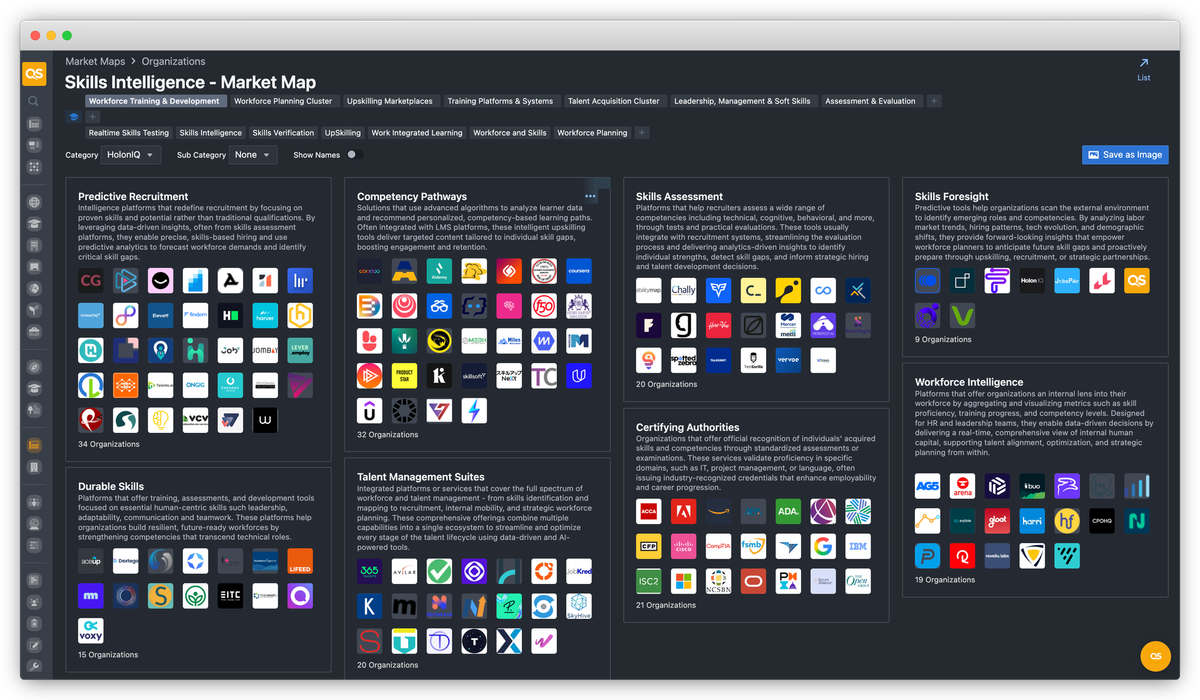Click the QS logo in Skills Foresight
Image resolution: width=1200 pixels, height=700 pixels.
(x=1137, y=281)
